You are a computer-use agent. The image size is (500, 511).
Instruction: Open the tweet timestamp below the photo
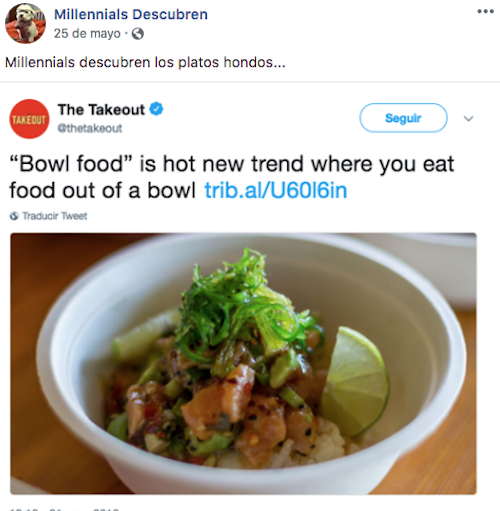[65, 509]
